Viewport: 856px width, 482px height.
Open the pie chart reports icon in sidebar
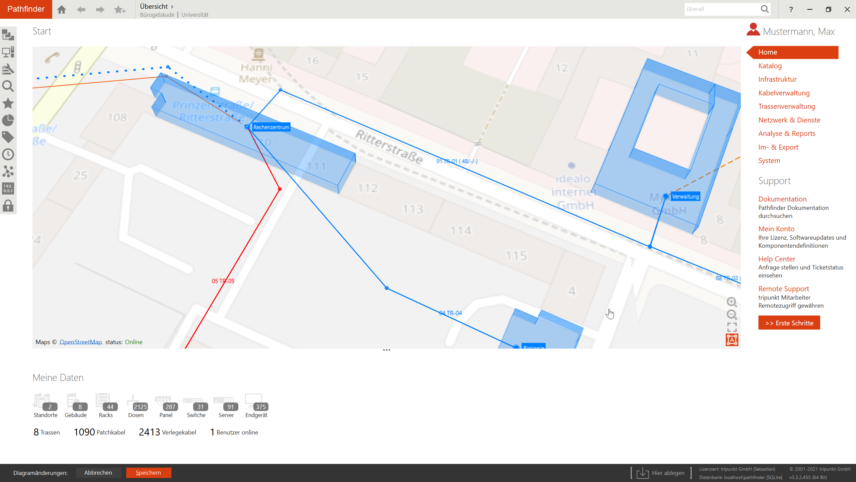point(8,121)
